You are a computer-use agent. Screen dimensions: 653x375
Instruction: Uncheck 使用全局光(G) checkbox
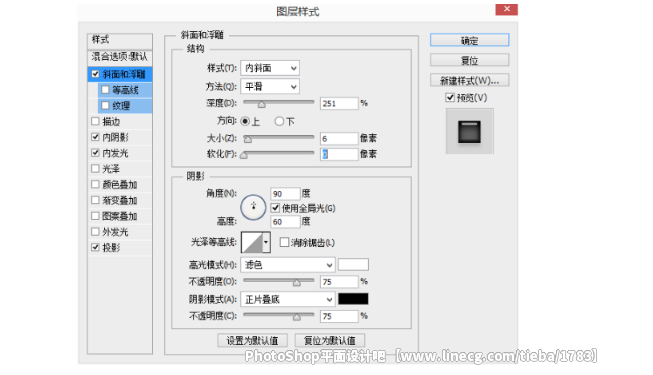(x=275, y=208)
